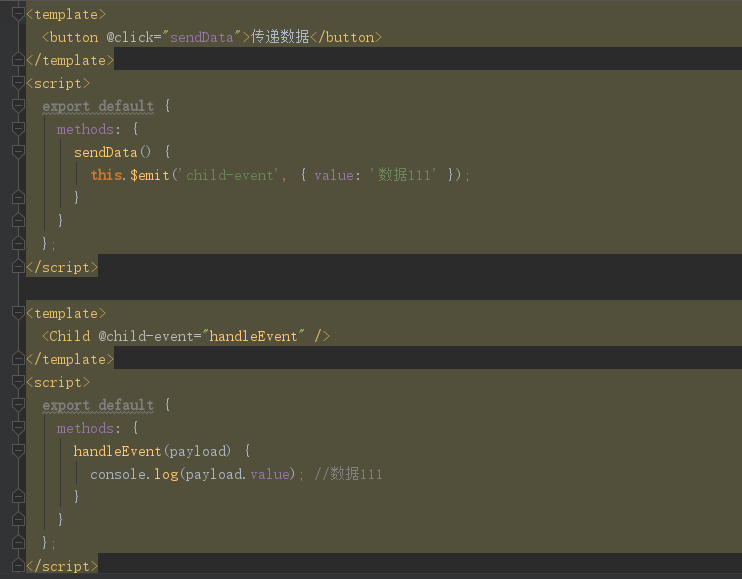Image resolution: width=742 pixels, height=579 pixels.
Task: Fold the export default object containing sendData
Action: pos(18,106)
